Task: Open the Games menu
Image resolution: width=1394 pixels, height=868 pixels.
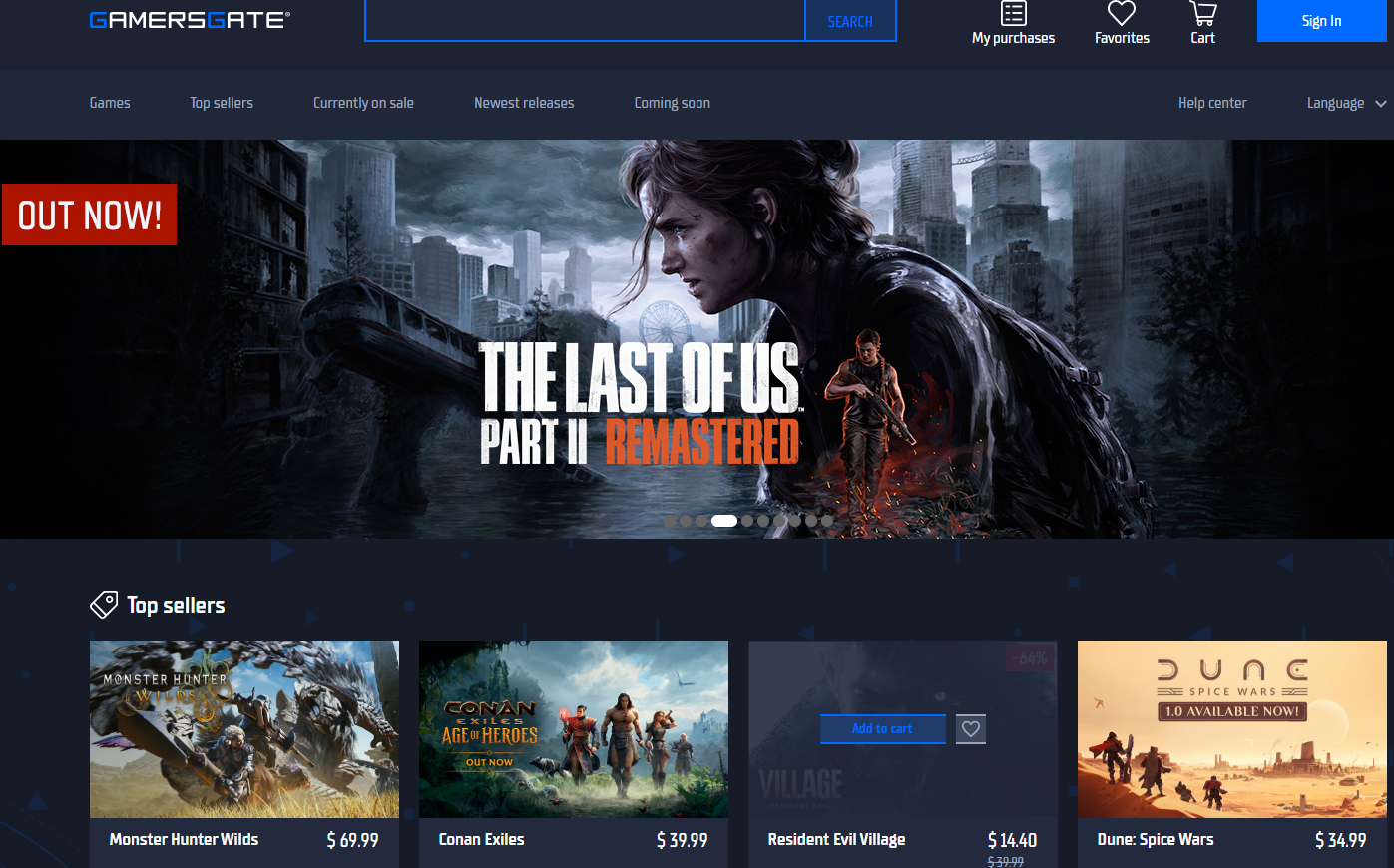Action: pos(110,103)
